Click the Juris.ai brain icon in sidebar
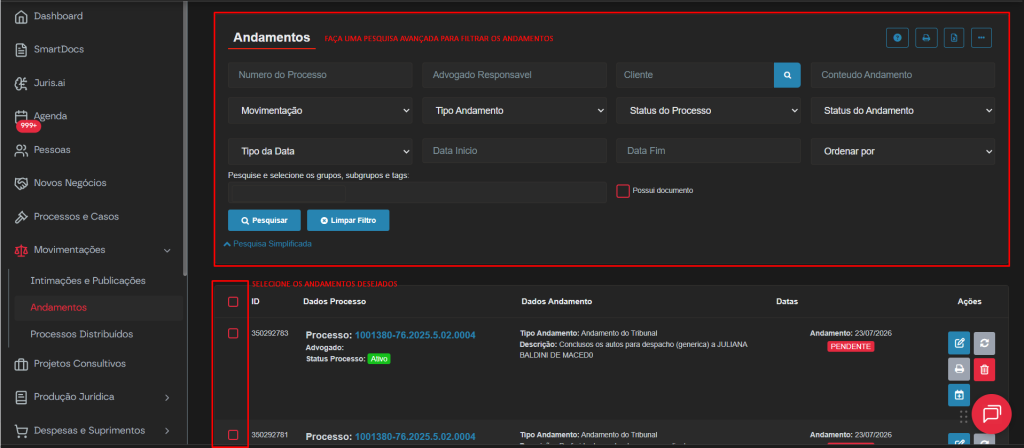1024x448 pixels. point(21,83)
